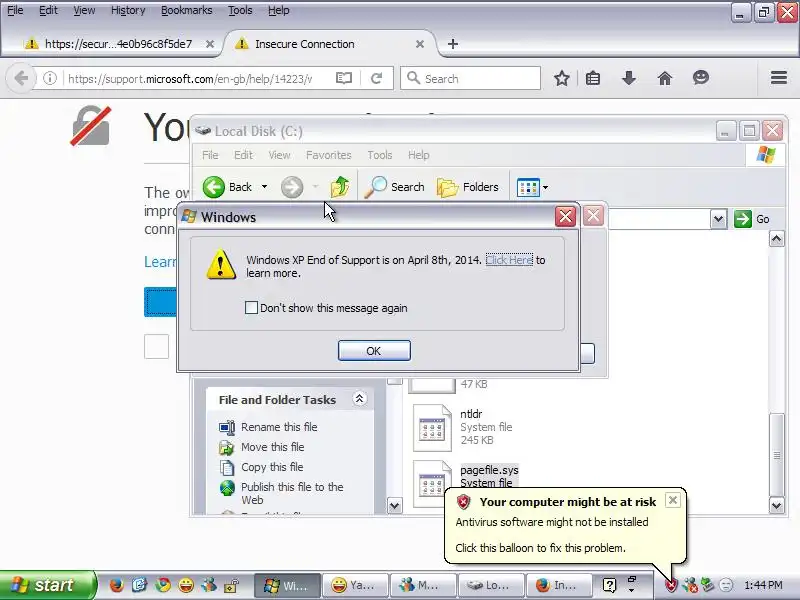Viewport: 800px width, 600px height.
Task: Open the Firefox History menu
Action: coord(128,10)
